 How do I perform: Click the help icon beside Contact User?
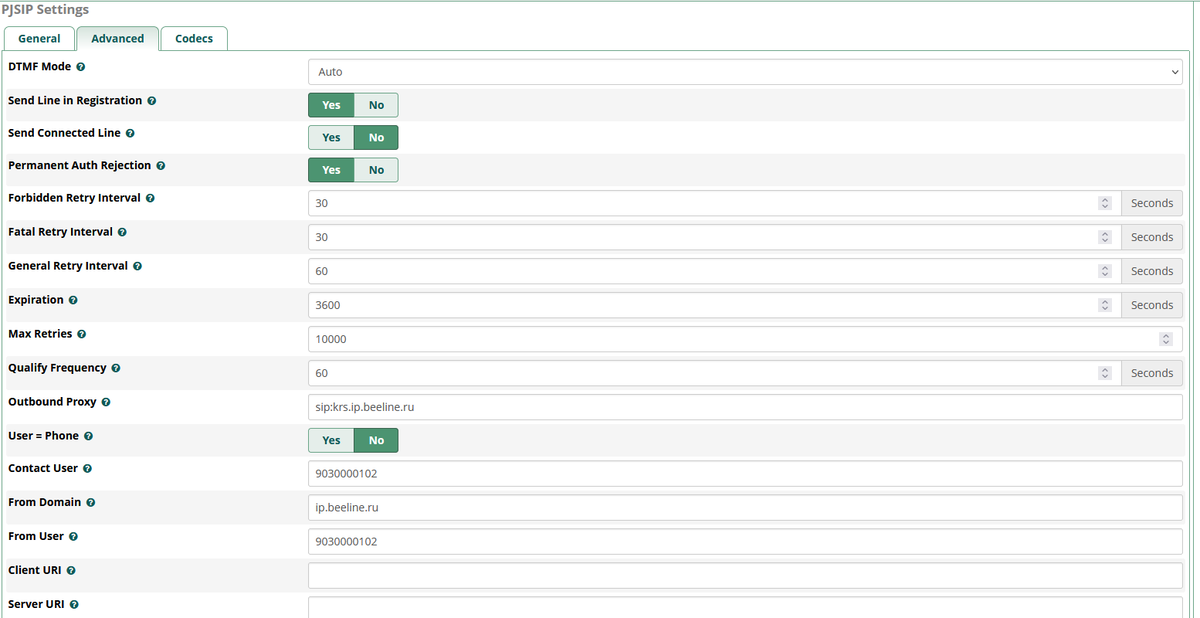click(x=87, y=468)
